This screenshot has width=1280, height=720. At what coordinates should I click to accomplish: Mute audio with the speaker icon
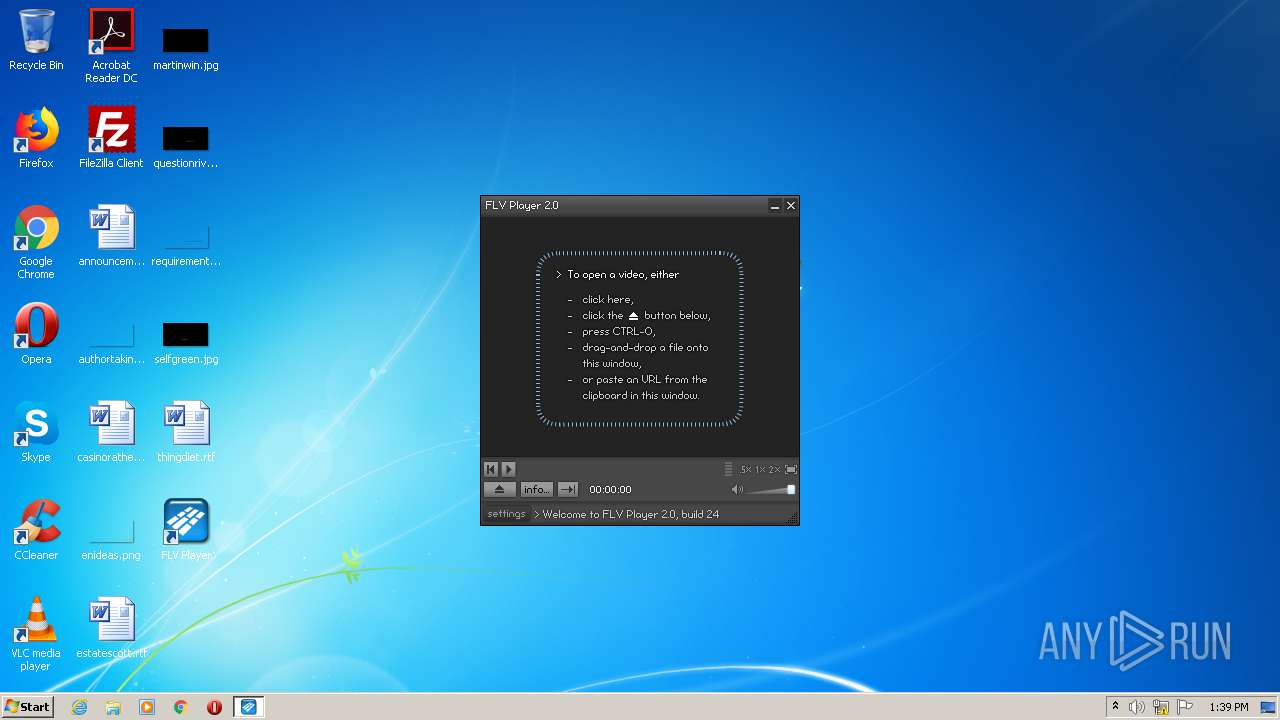(x=737, y=489)
